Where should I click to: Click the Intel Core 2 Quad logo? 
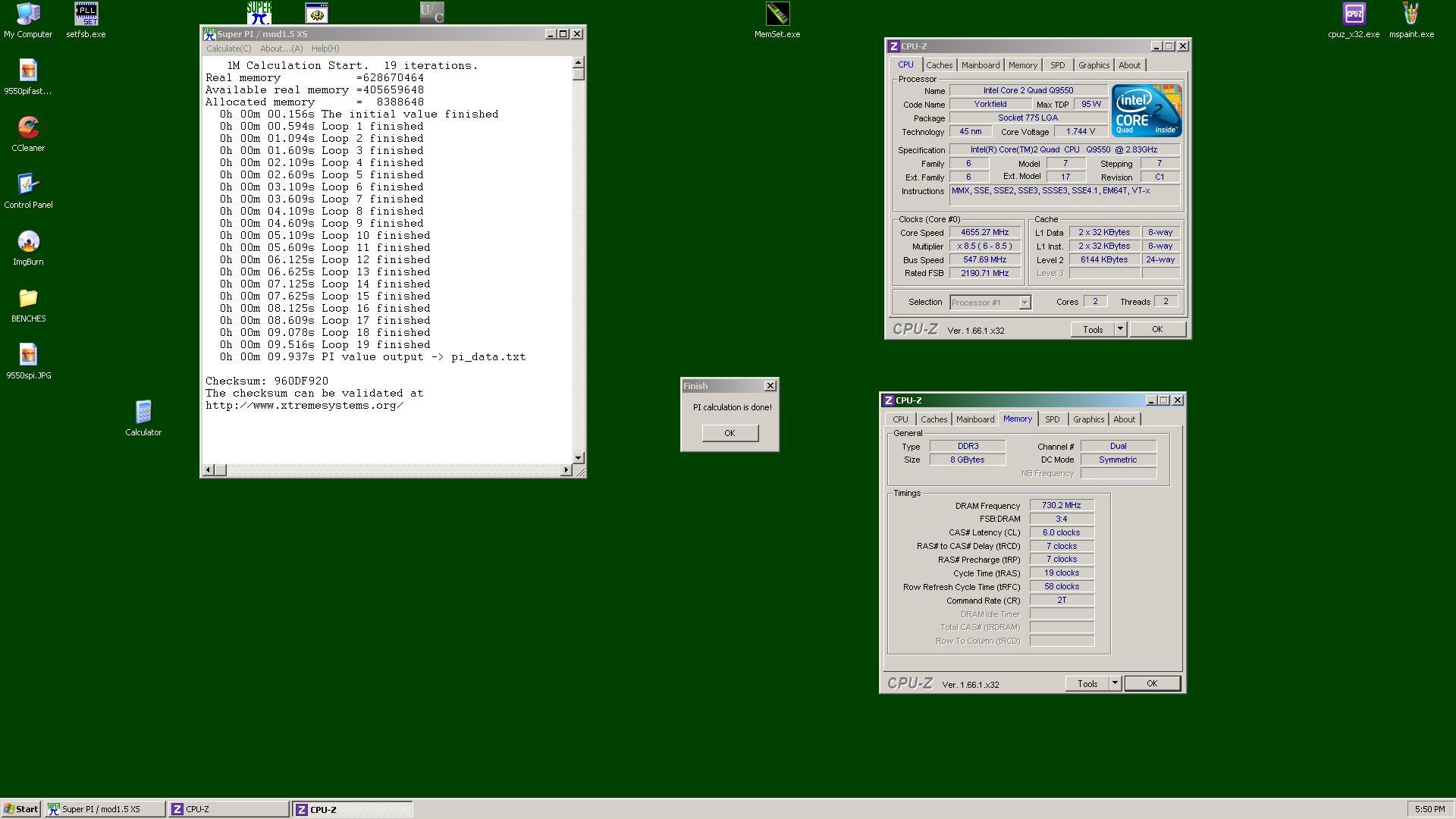pos(1147,111)
